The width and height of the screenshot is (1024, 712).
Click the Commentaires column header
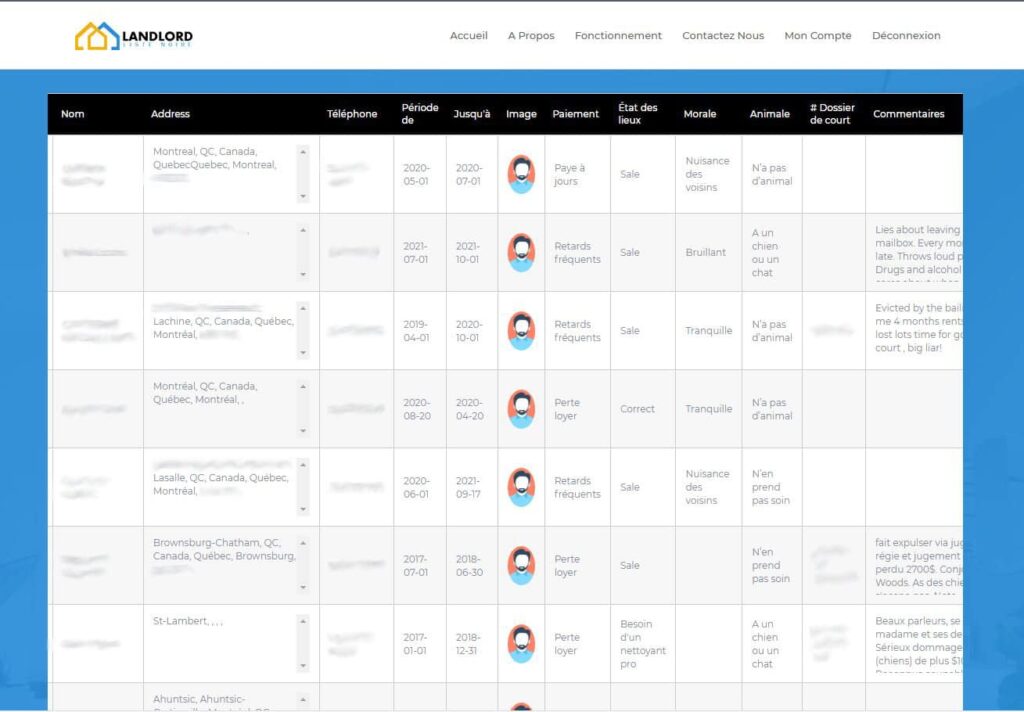click(908, 114)
